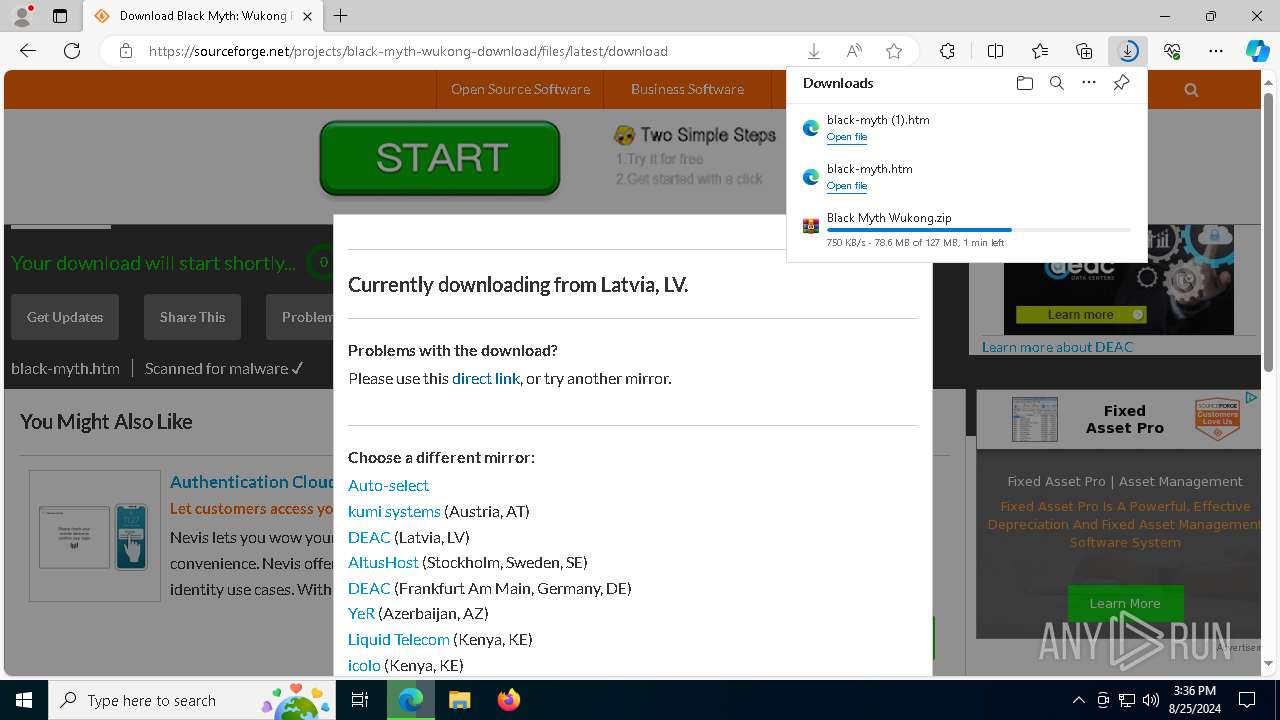Click the Get Updates button
The width and height of the screenshot is (1280, 720).
(65, 317)
